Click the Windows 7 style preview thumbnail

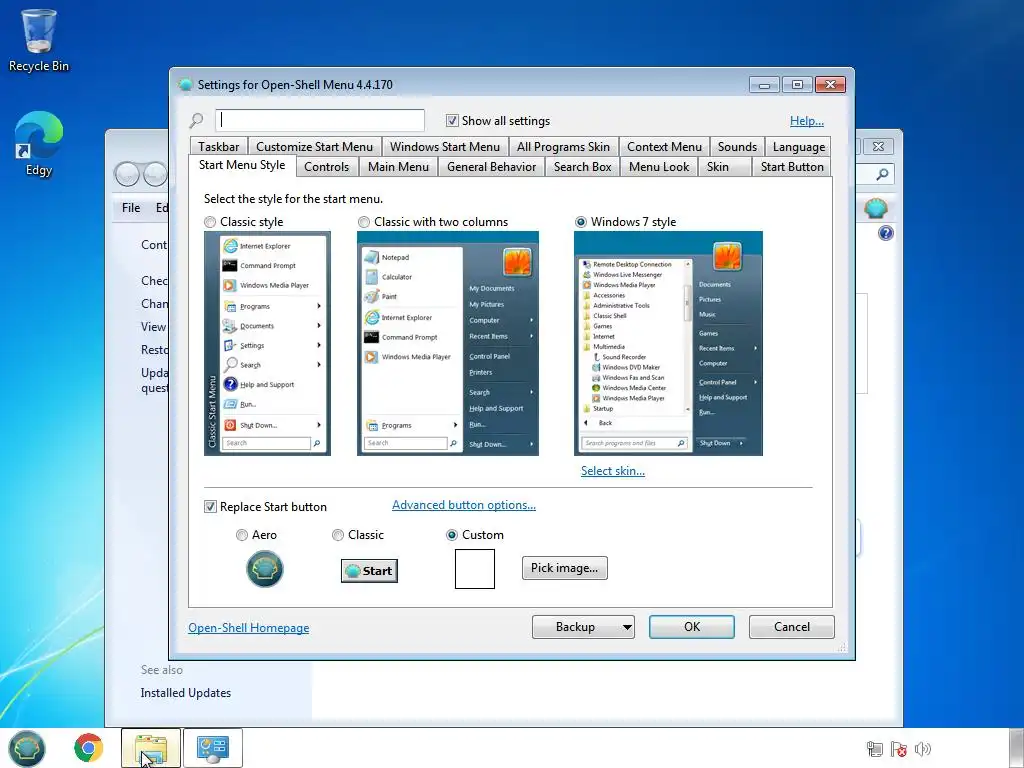click(668, 344)
